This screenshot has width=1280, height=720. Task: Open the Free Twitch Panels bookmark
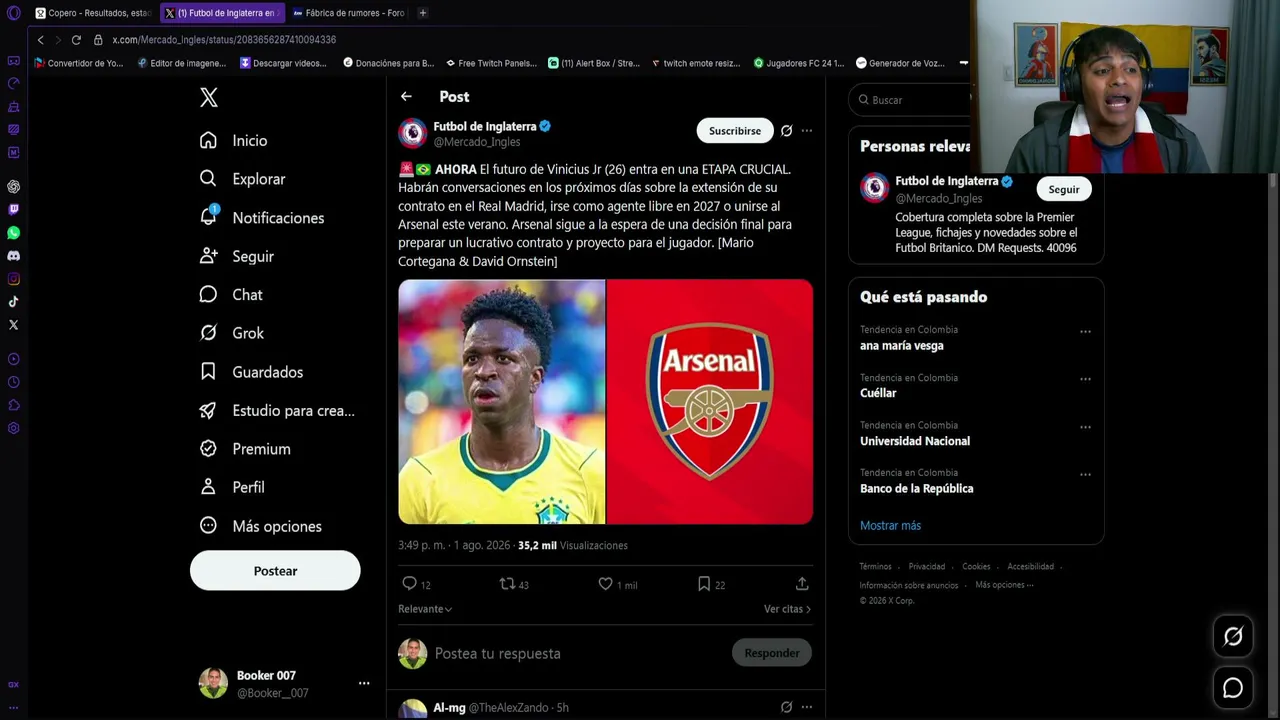pos(491,63)
